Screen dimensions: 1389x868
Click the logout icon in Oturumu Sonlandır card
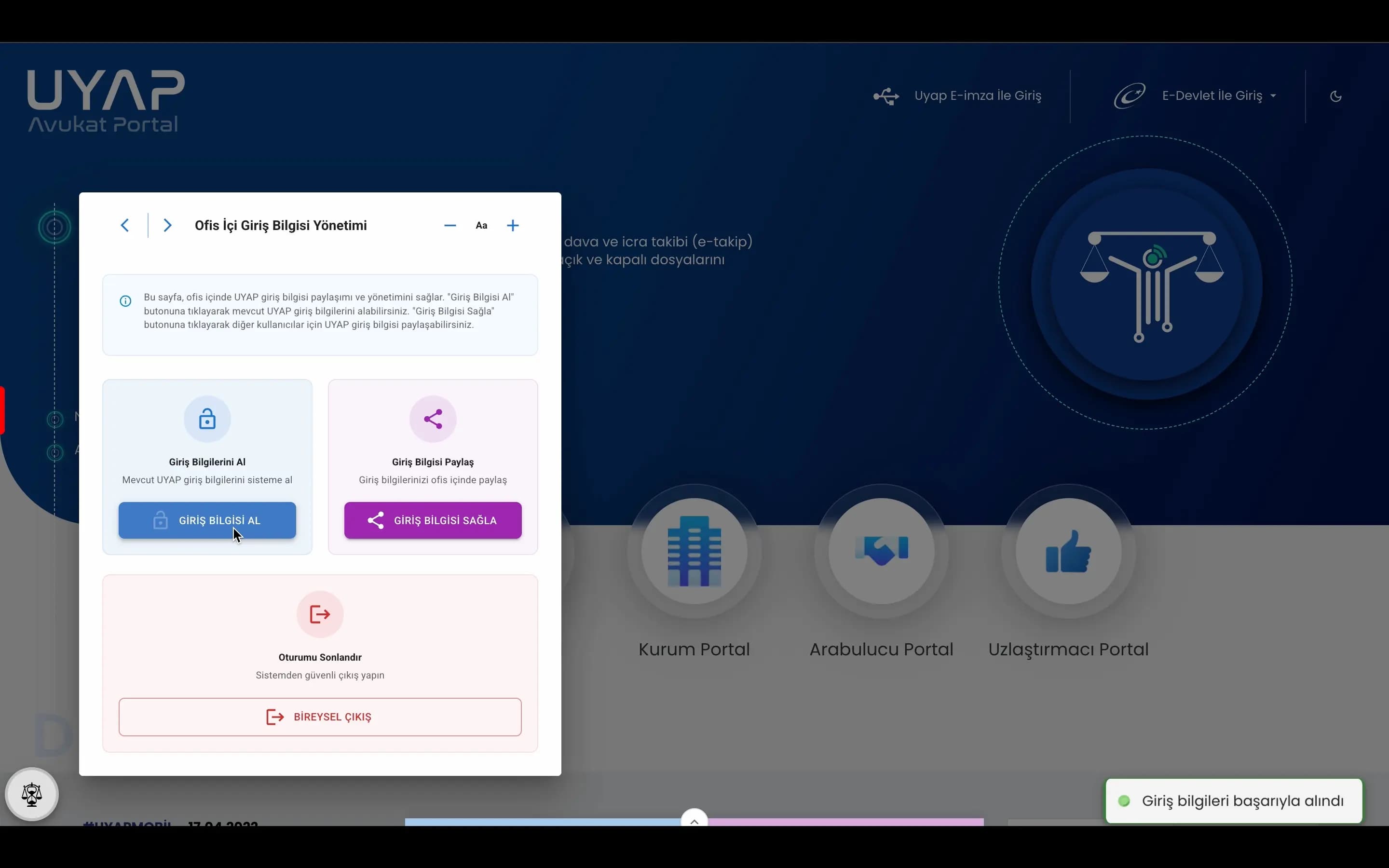point(320,614)
